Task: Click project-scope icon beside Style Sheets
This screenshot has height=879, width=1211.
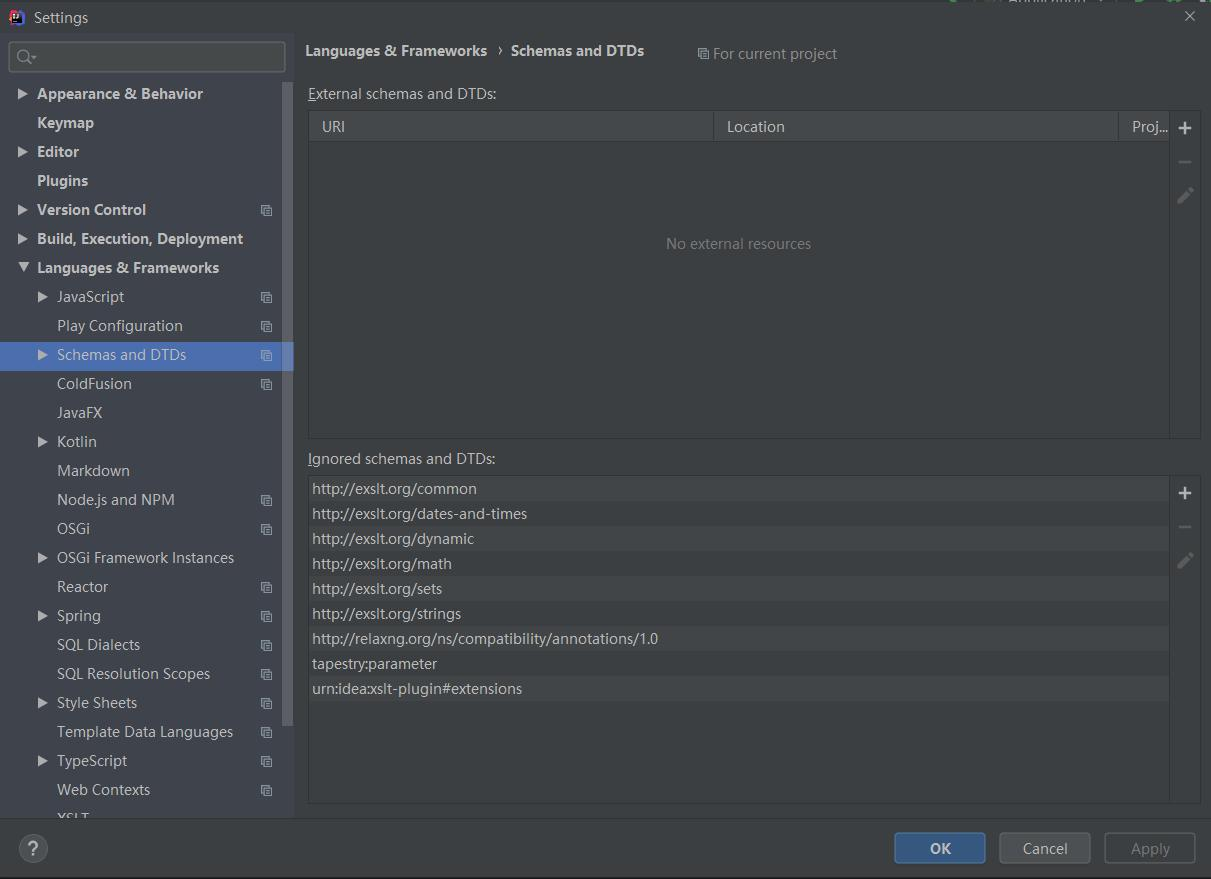Action: (266, 703)
